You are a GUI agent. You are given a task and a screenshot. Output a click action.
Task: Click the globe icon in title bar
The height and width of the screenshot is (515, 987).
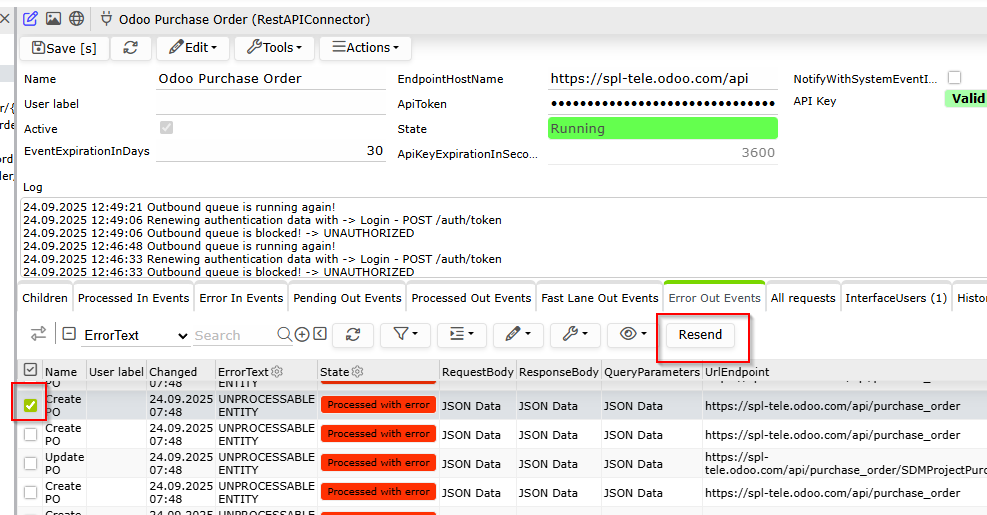77,18
